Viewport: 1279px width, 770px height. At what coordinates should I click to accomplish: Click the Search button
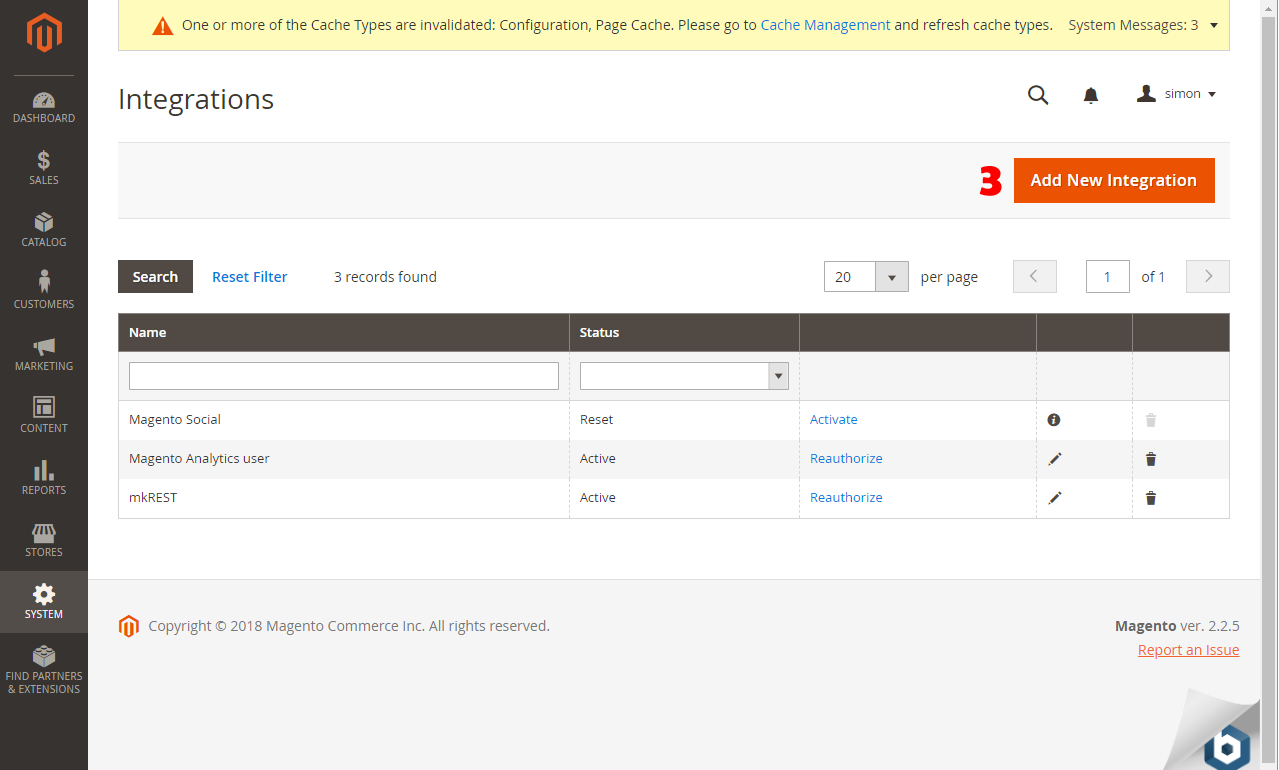point(155,277)
